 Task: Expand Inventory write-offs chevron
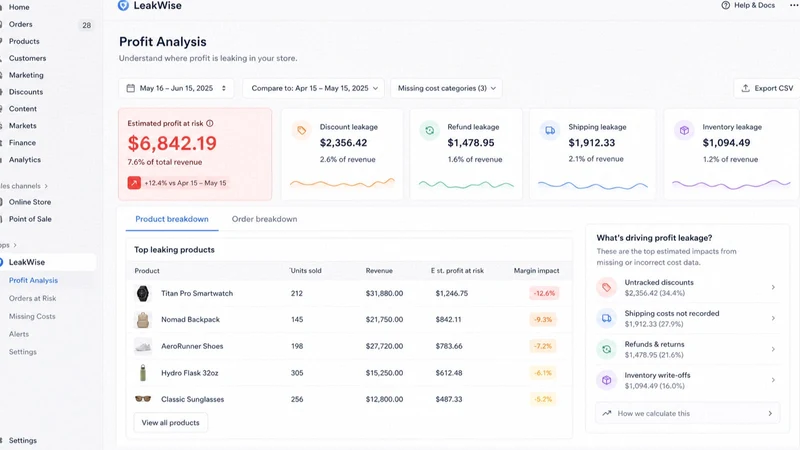pyautogui.click(x=773, y=380)
